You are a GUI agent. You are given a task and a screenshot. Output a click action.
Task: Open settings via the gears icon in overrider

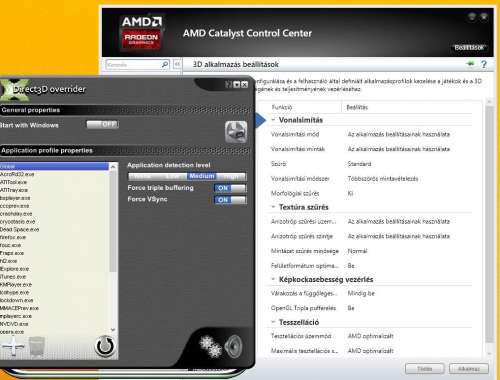coord(210,346)
